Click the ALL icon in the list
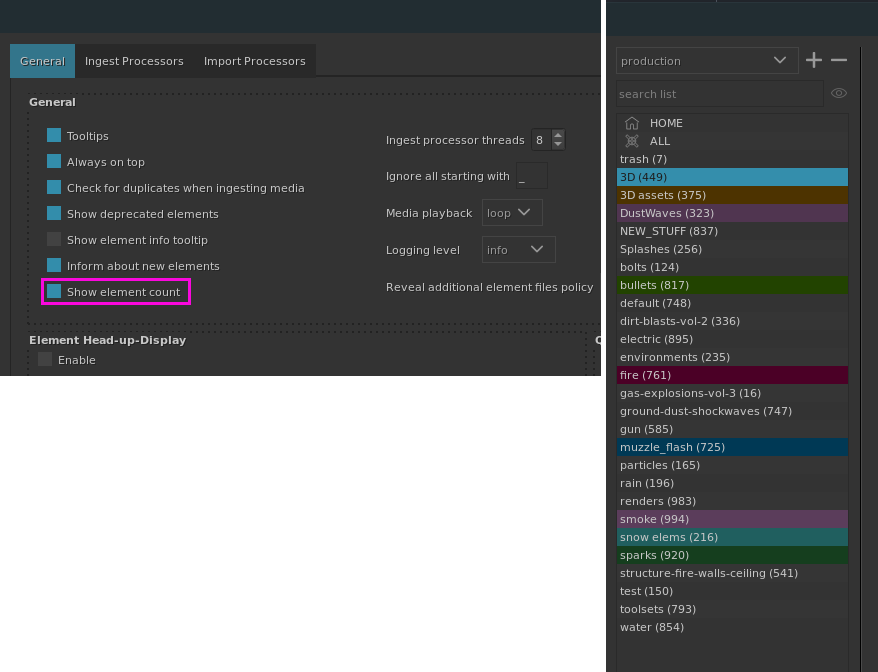 pyautogui.click(x=632, y=141)
